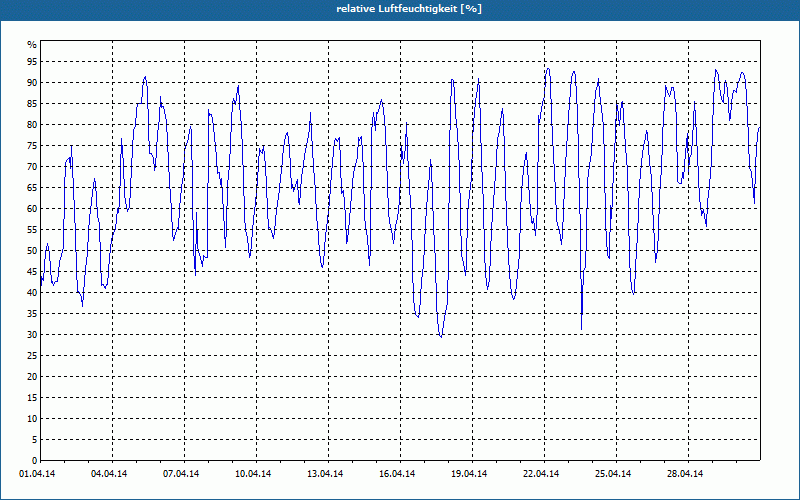Click the y-axis label 70
This screenshot has height=500, width=800.
click(x=32, y=167)
